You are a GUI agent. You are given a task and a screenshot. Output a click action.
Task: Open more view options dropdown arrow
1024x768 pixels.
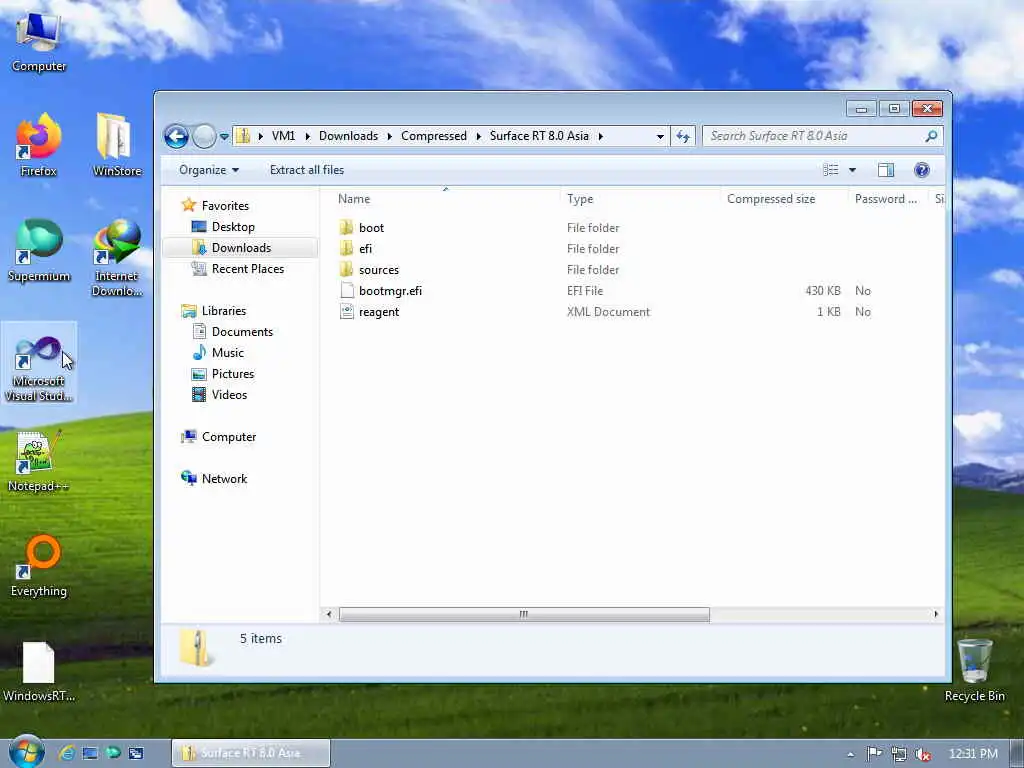(852, 170)
